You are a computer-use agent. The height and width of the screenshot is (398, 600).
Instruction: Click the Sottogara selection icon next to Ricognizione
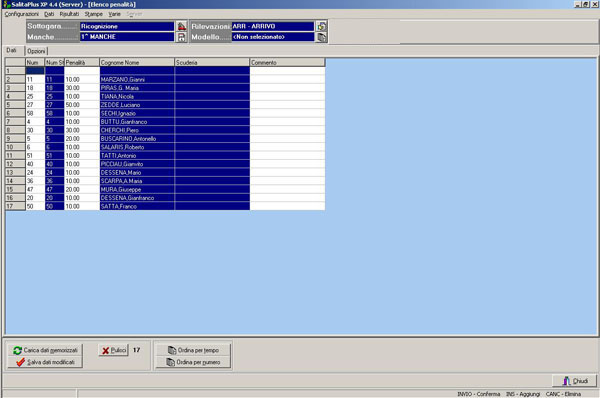click(x=181, y=26)
